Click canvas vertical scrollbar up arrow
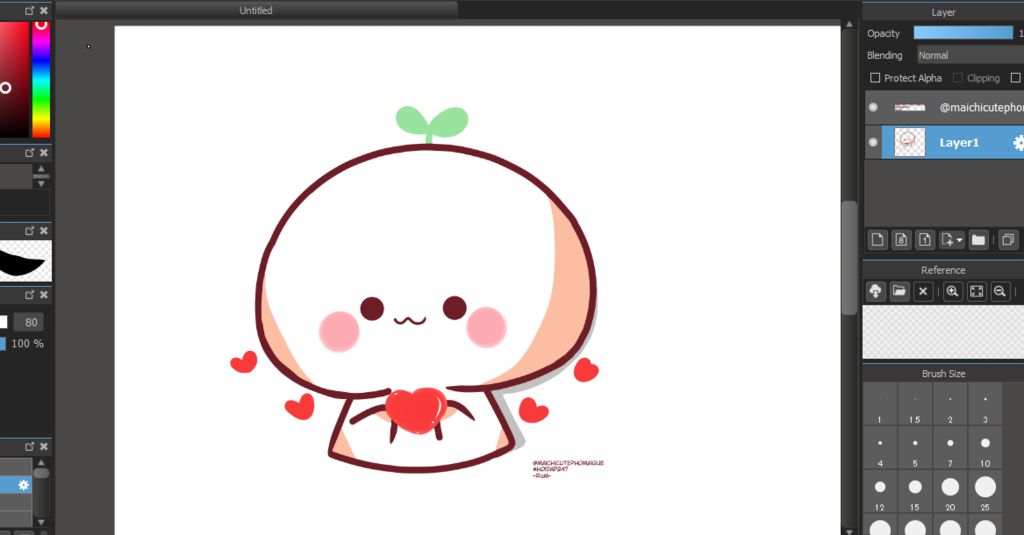 click(x=849, y=24)
